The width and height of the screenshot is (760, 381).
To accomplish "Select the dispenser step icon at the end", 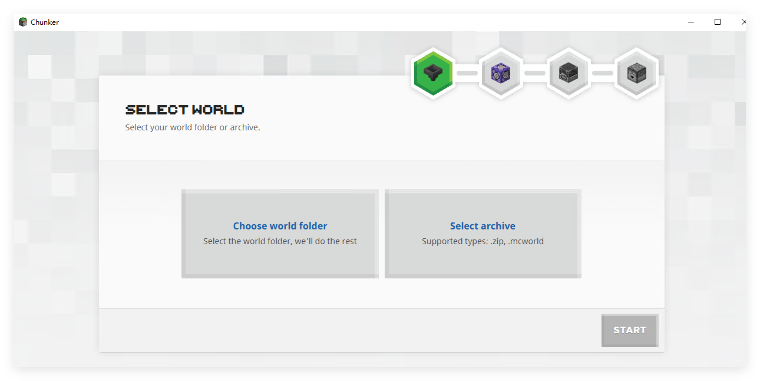I will 636,73.
